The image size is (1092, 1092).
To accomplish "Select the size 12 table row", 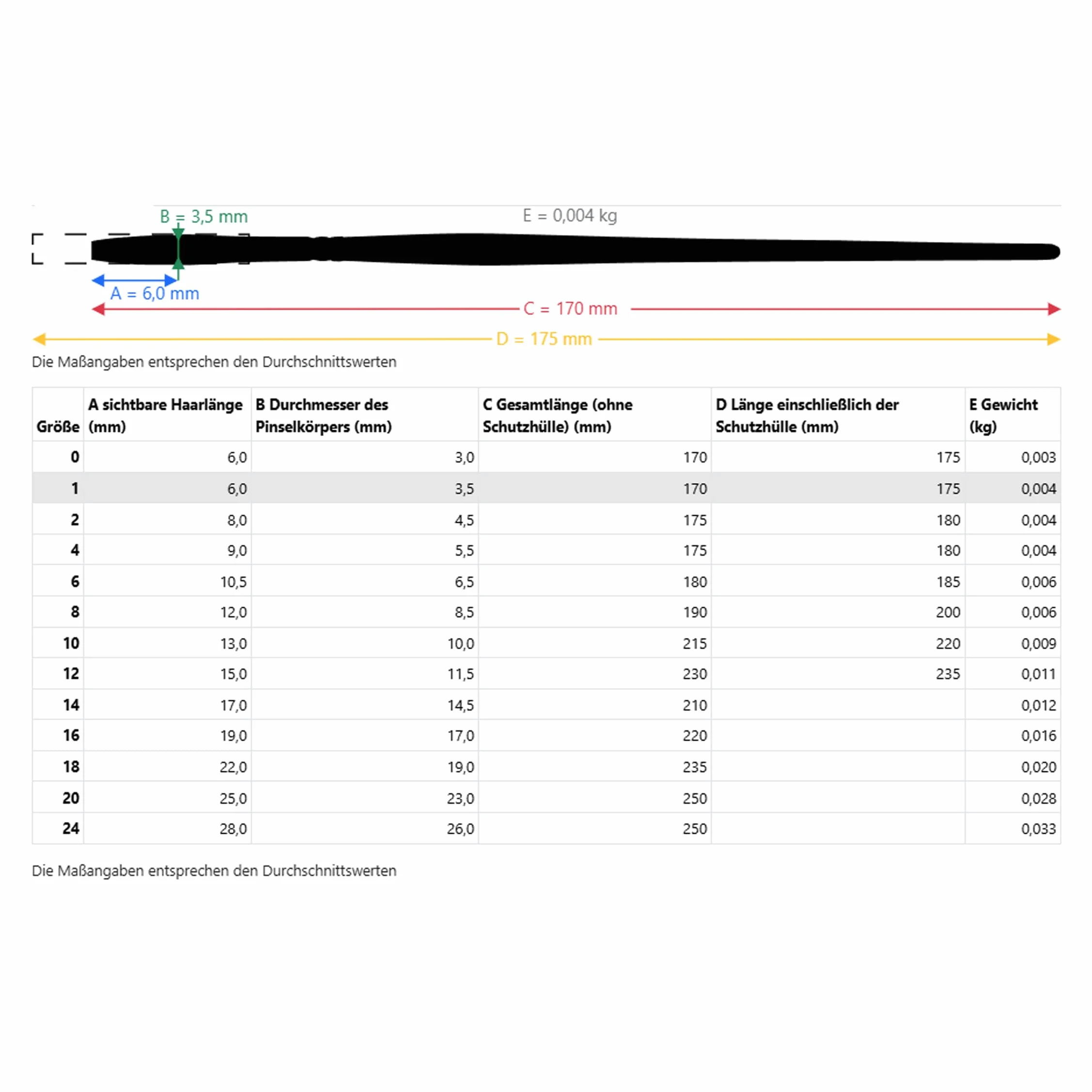I will (x=546, y=673).
